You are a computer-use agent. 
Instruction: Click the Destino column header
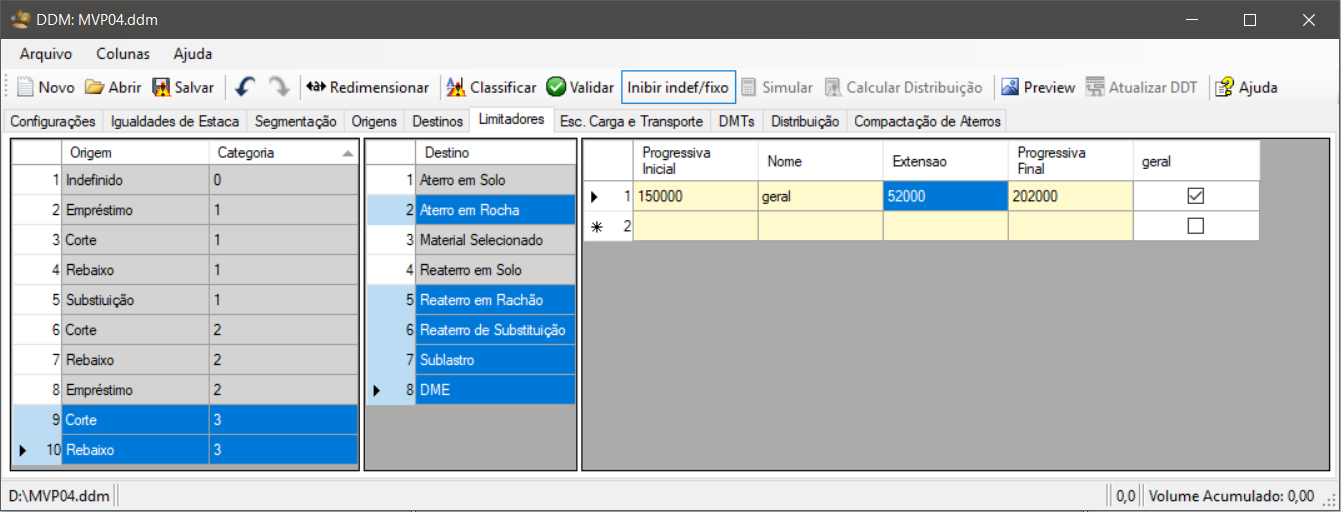click(x=495, y=153)
